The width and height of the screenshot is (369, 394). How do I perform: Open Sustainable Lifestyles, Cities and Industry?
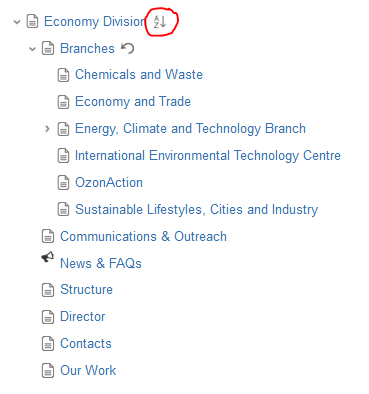coord(196,209)
